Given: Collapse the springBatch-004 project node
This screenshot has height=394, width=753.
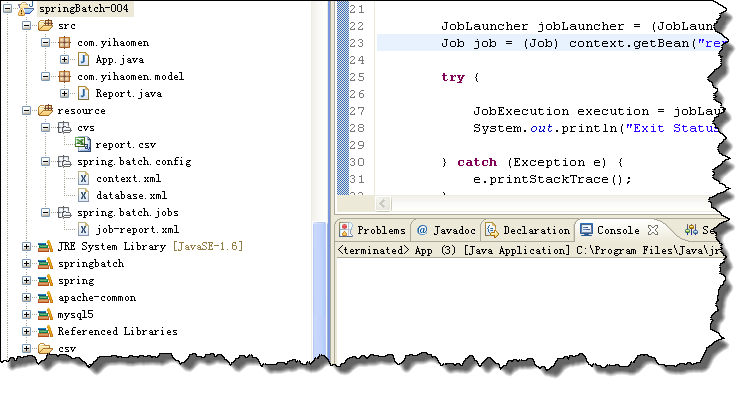Looking at the screenshot, I should (7, 8).
